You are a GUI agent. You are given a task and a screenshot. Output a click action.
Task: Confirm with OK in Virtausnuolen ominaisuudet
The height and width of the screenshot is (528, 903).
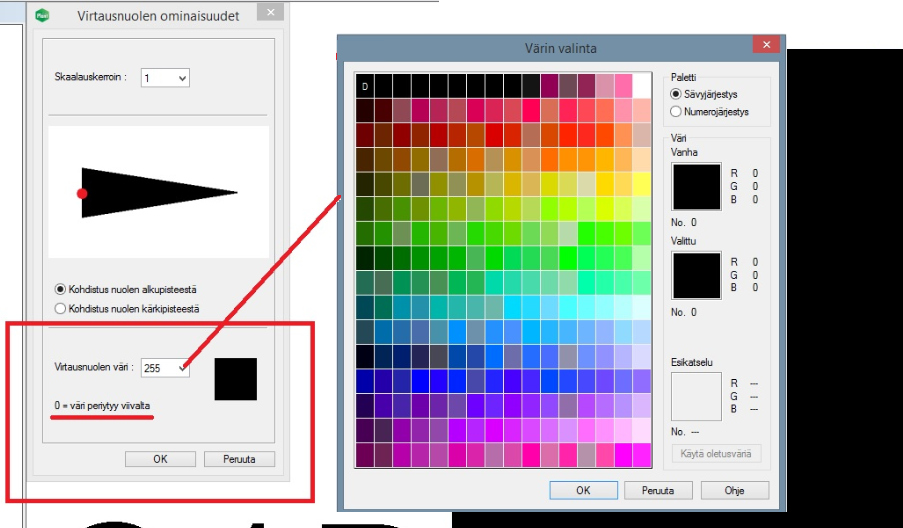[x=160, y=459]
